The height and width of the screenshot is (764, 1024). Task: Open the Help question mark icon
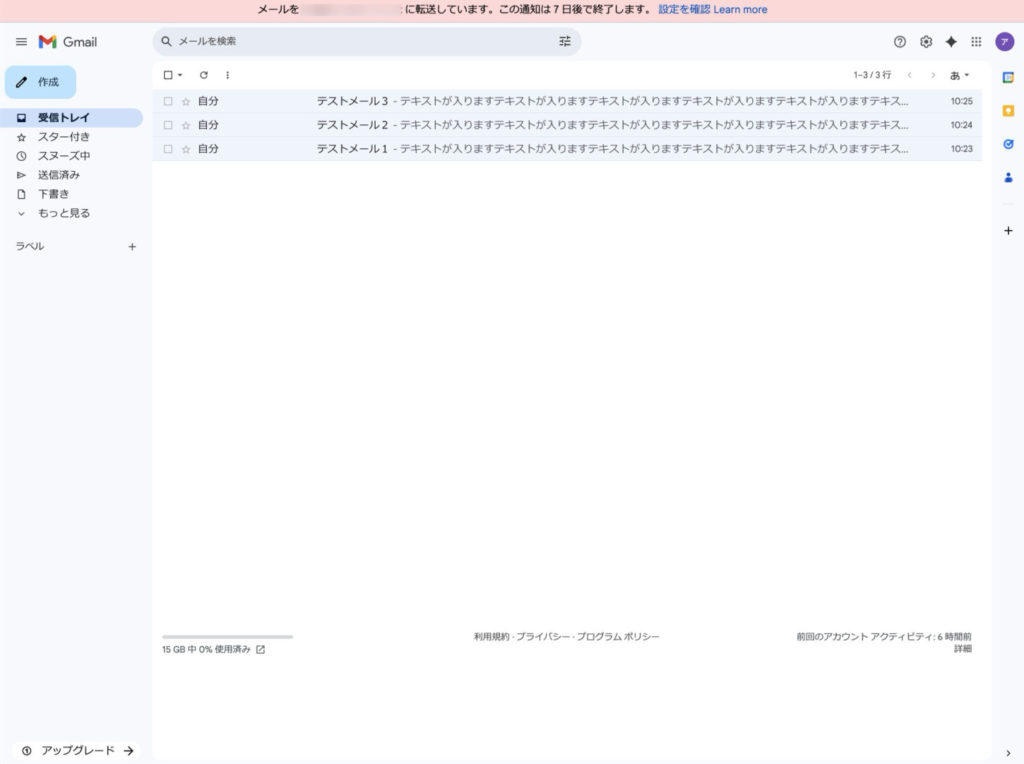pyautogui.click(x=900, y=42)
